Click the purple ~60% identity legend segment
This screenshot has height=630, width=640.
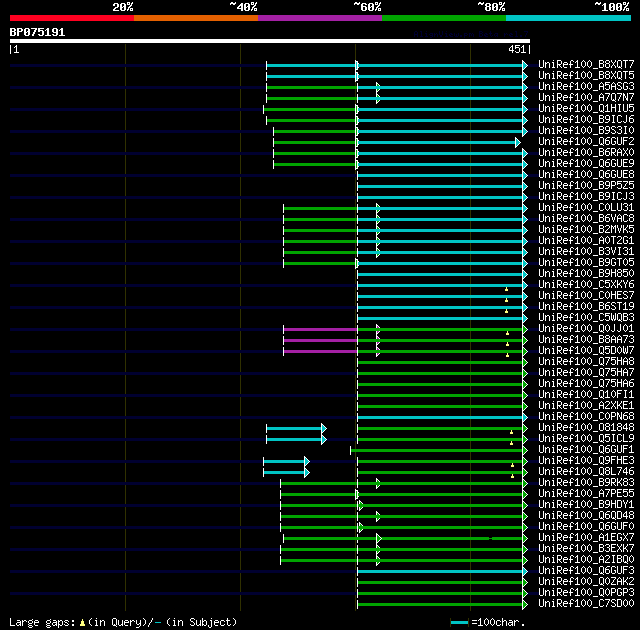click(x=320, y=18)
